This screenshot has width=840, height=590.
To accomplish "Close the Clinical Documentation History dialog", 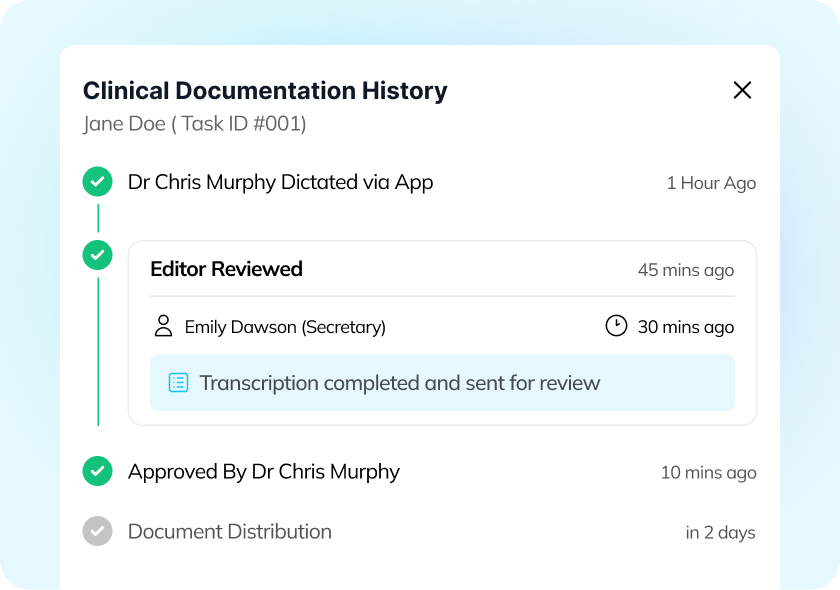I will [x=742, y=90].
